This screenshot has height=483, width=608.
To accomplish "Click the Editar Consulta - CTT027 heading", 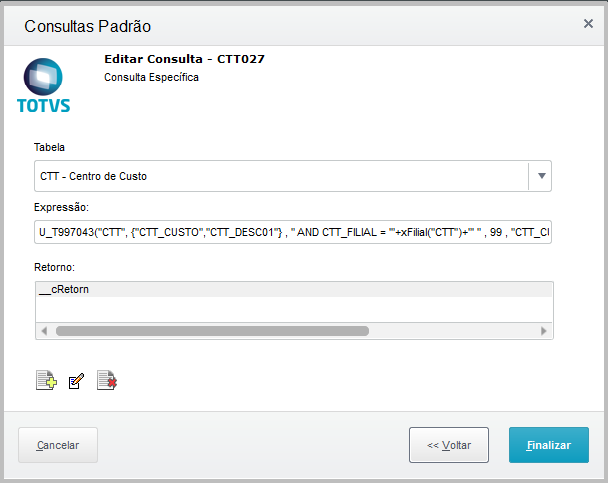I will (x=184, y=59).
